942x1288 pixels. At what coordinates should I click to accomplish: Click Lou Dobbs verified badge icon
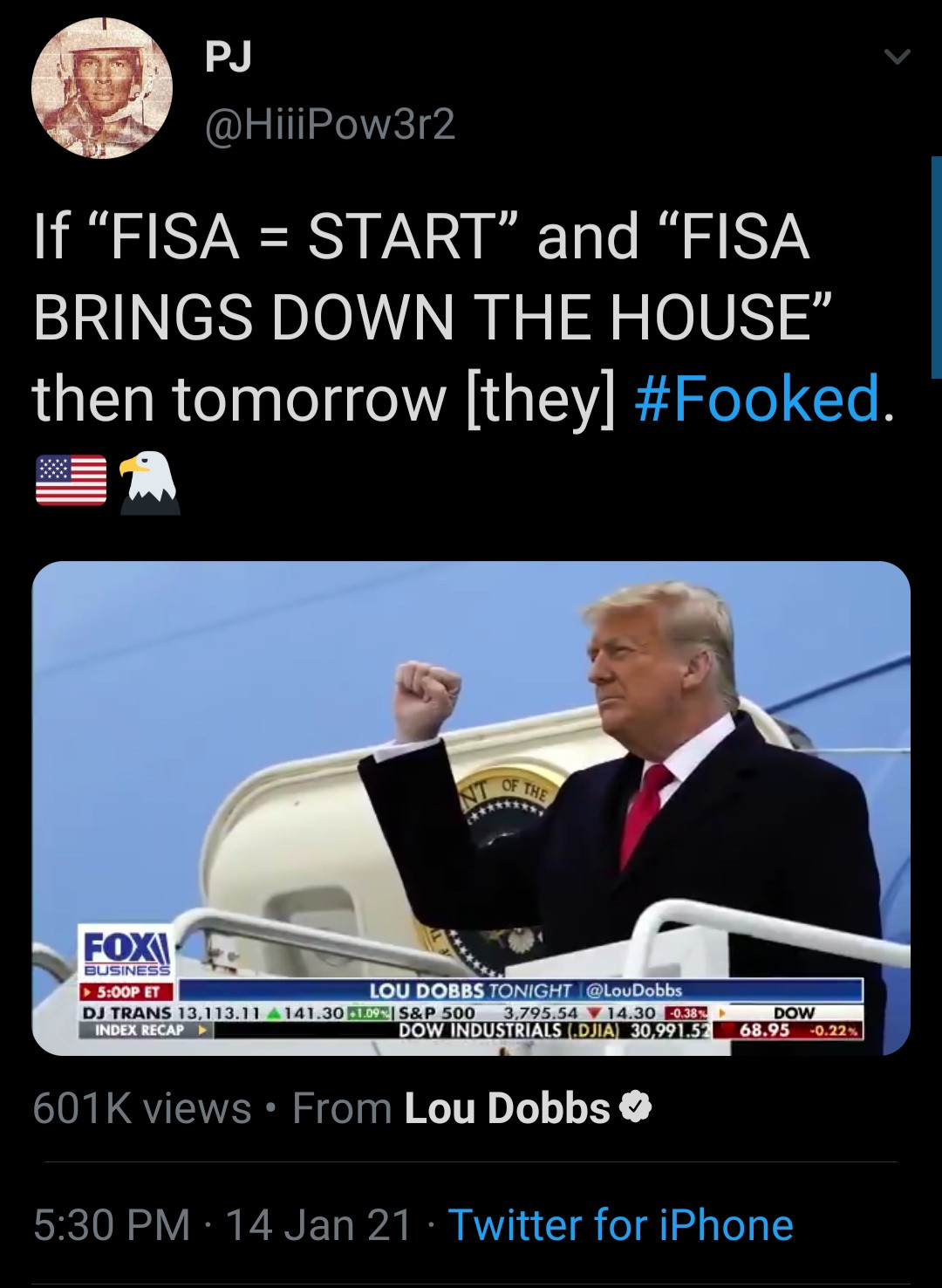point(635,1108)
